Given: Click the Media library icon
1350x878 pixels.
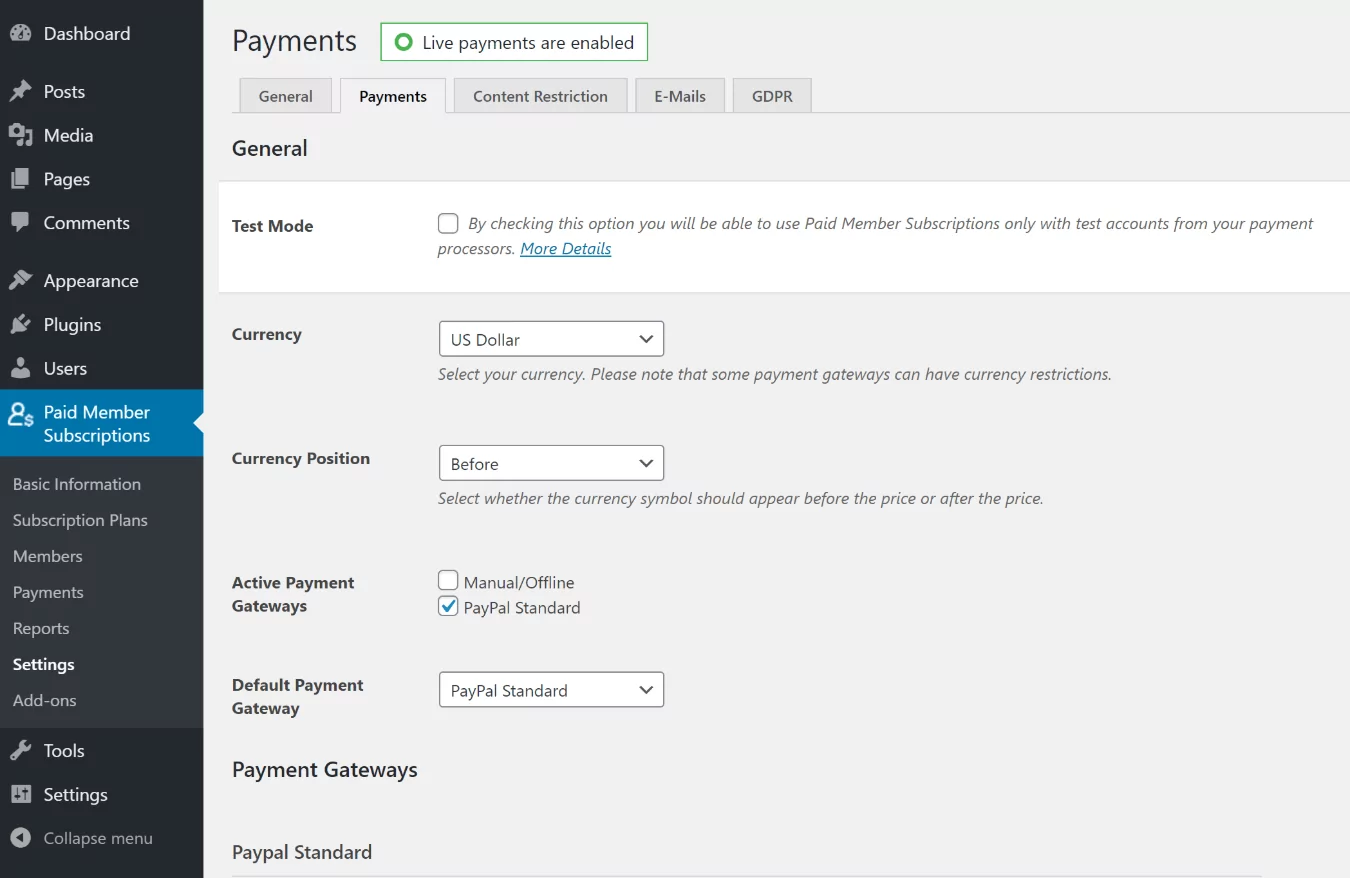Looking at the screenshot, I should [20, 135].
